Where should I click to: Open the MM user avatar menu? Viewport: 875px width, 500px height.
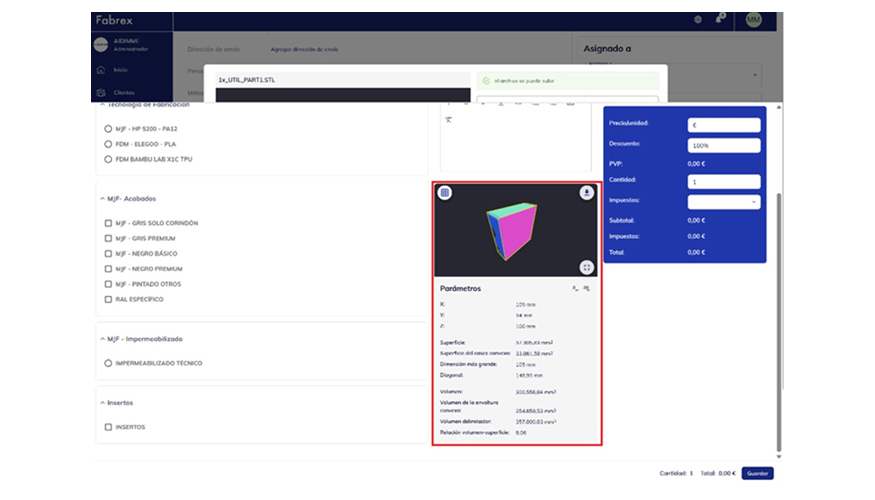click(753, 19)
